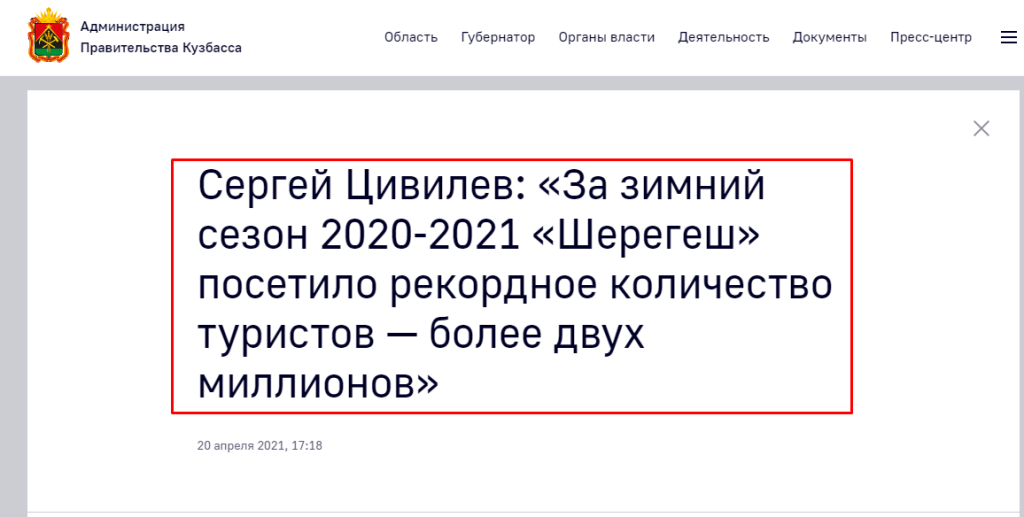
Task: Close the article with the X icon
Action: point(981,129)
